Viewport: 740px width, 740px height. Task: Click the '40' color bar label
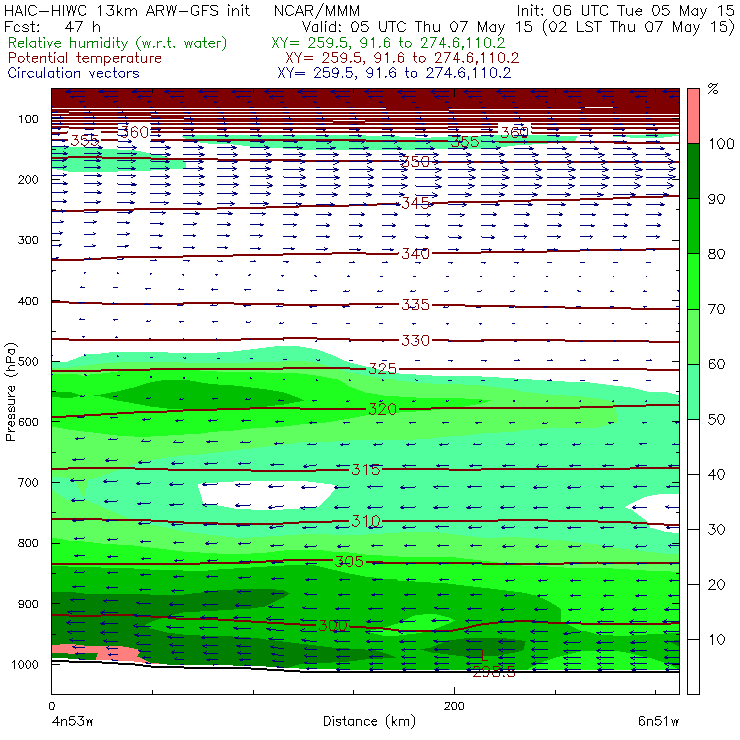tap(716, 475)
